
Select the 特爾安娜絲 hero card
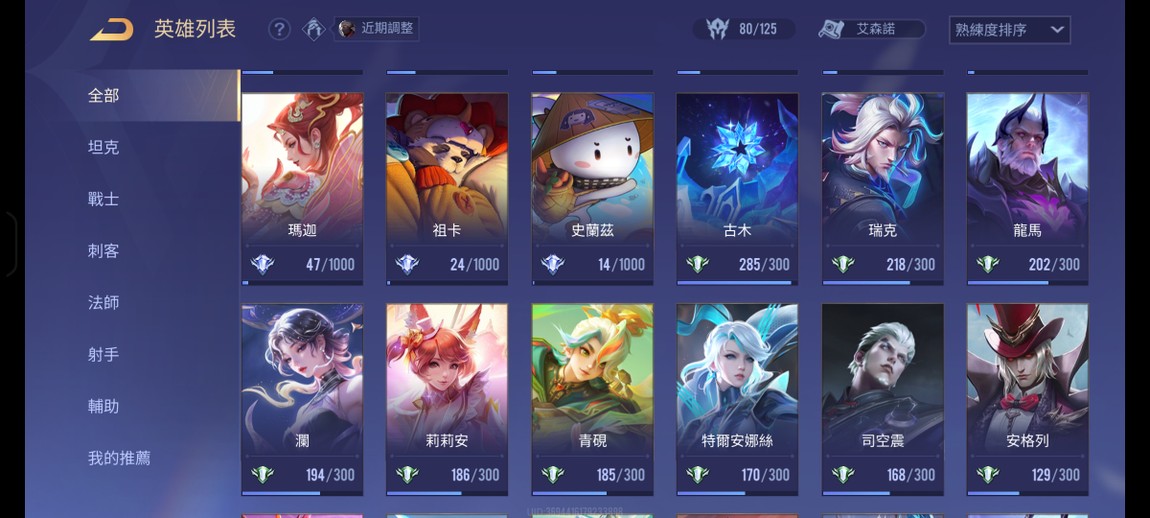[737, 399]
